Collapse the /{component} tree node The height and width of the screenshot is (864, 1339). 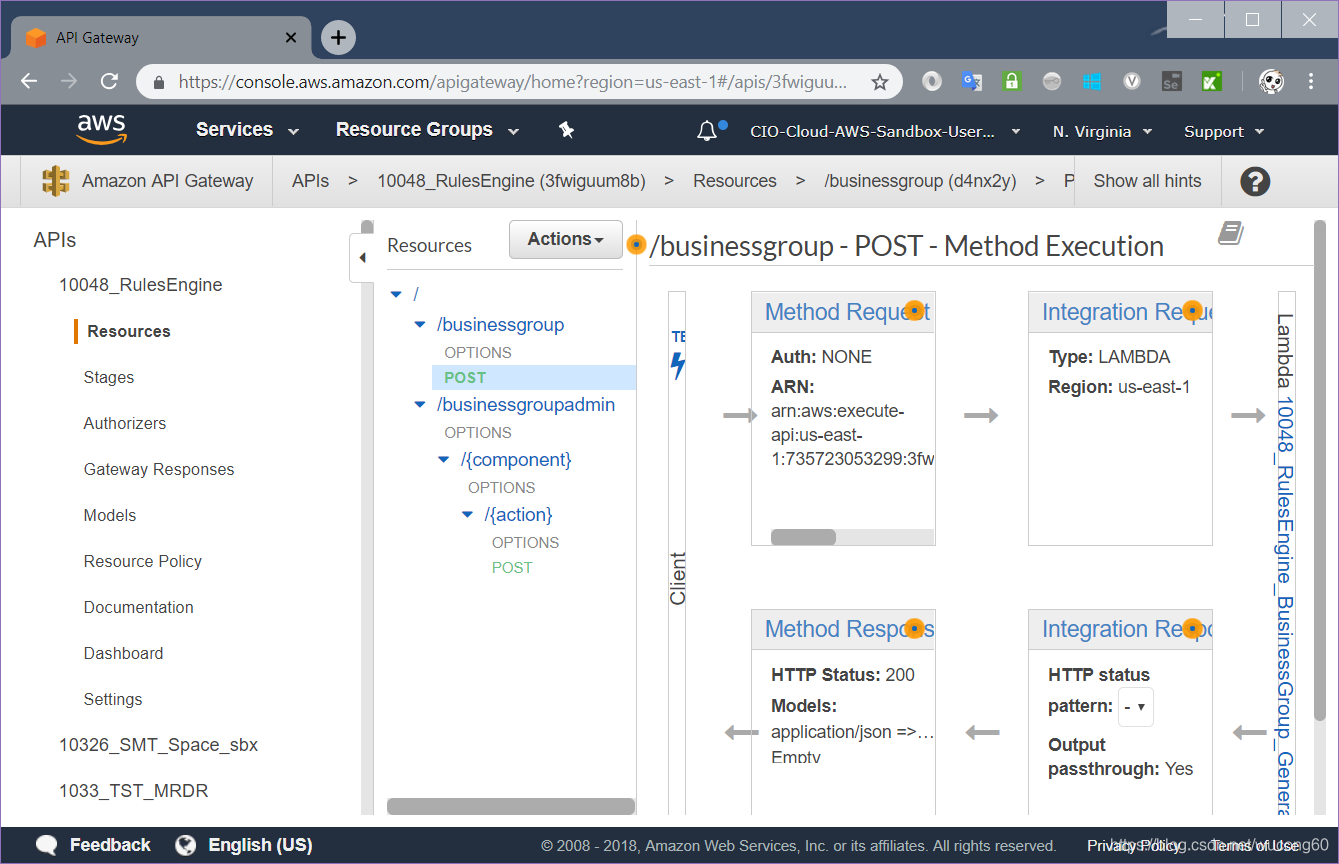(x=444, y=460)
